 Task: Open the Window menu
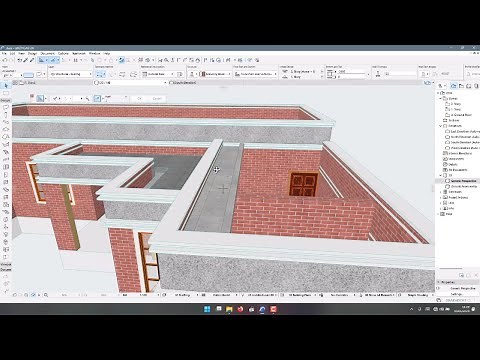(94, 53)
